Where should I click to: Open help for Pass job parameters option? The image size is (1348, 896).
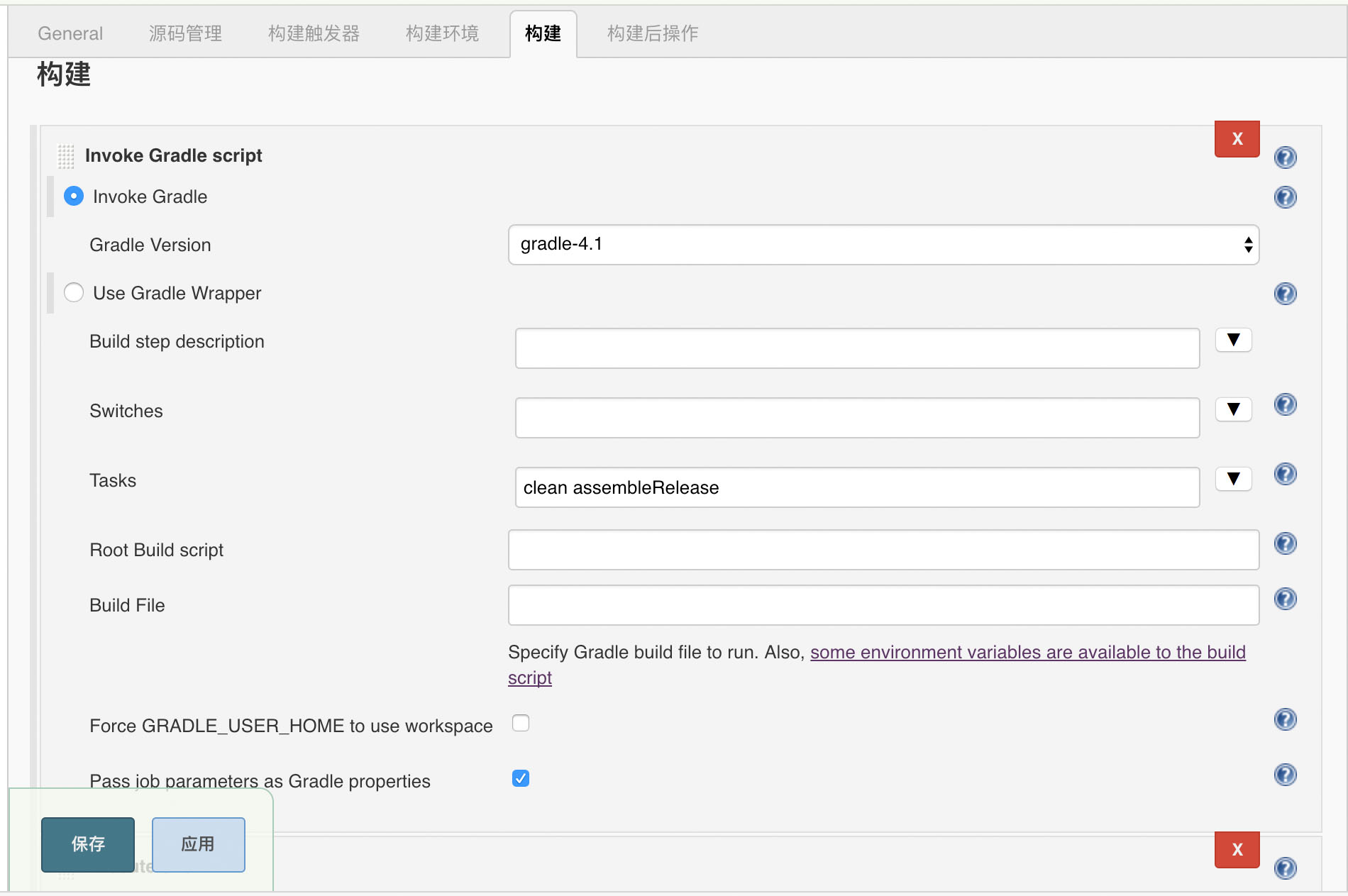pos(1285,775)
